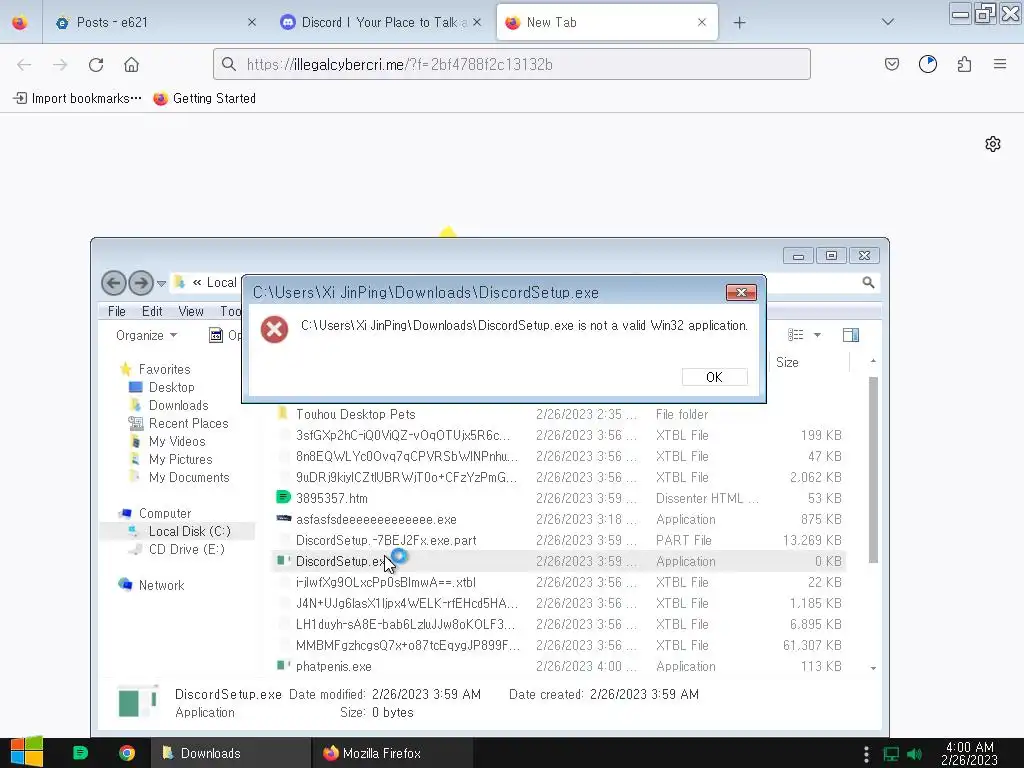1024x768 pixels.
Task: Open Firefox account profile icon
Action: (x=927, y=64)
